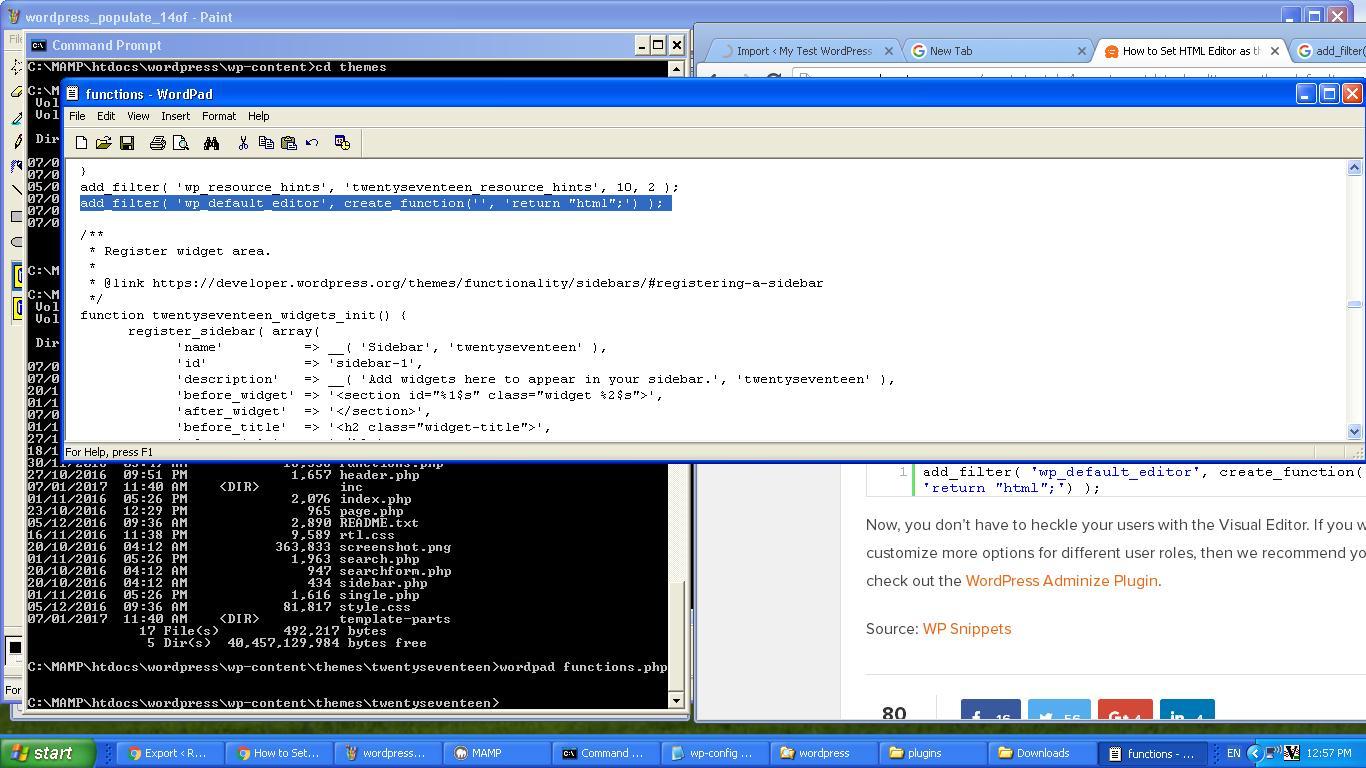
Task: Open the WP Snippets source link
Action: tap(966, 629)
